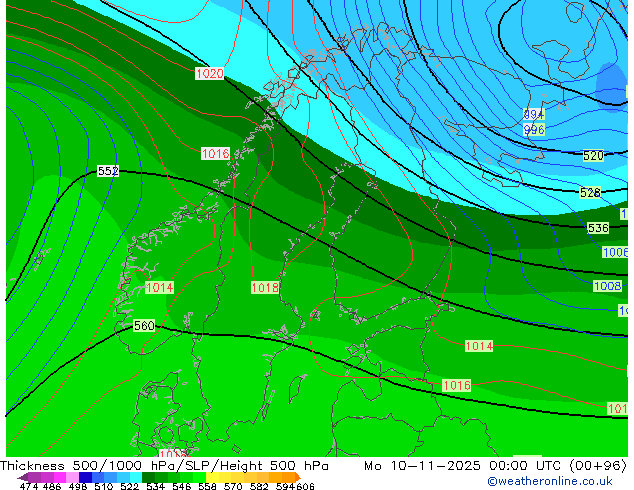The height and width of the screenshot is (490, 634).
Task: Click the 546 legend value
Action: coord(182,486)
